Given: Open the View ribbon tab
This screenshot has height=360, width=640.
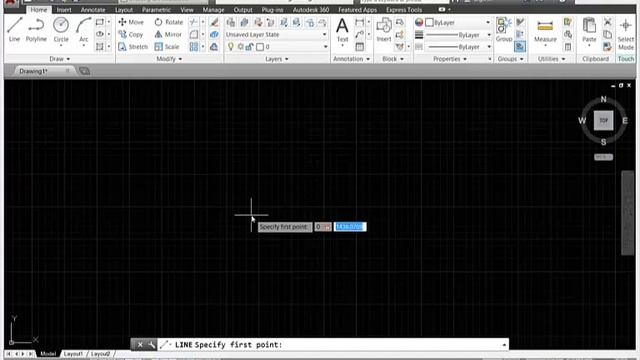Looking at the screenshot, I should click(187, 10).
